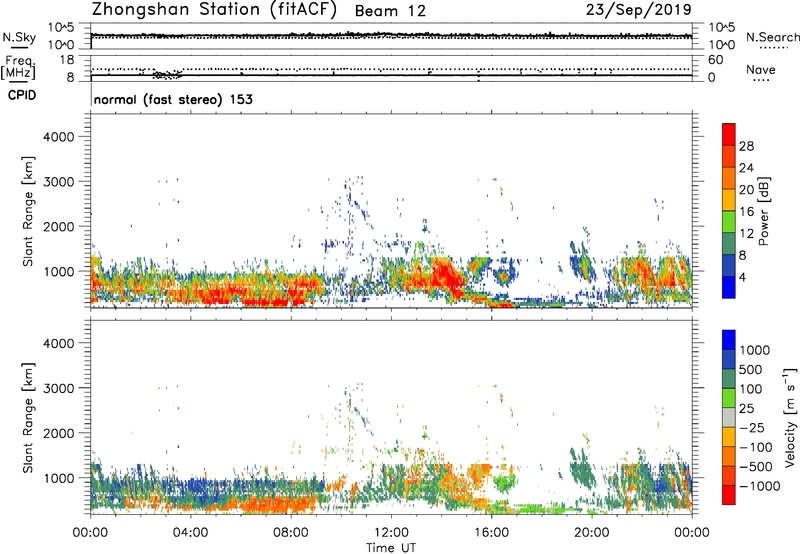Click the right-side '10^5' noise tick
800x554 pixels.
click(722, 28)
